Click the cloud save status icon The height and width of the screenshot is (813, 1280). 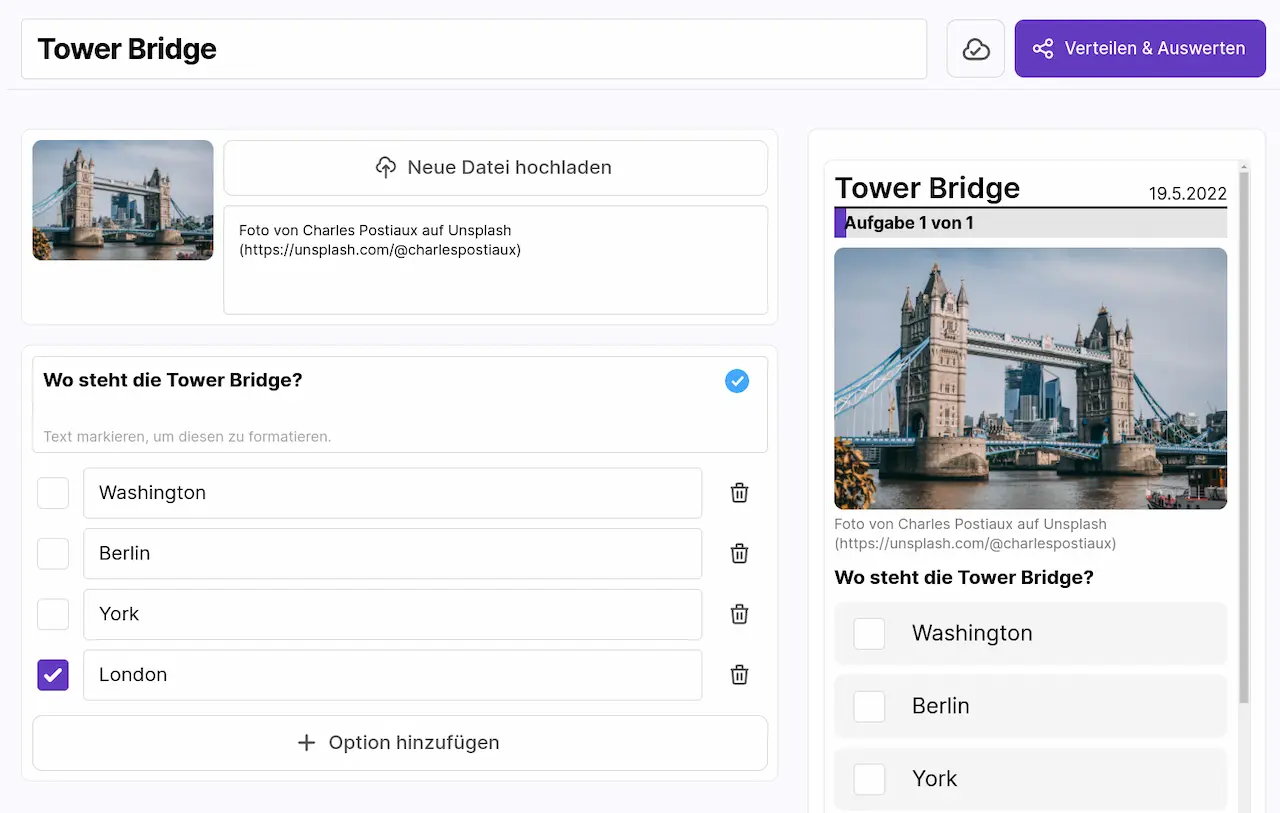tap(976, 49)
